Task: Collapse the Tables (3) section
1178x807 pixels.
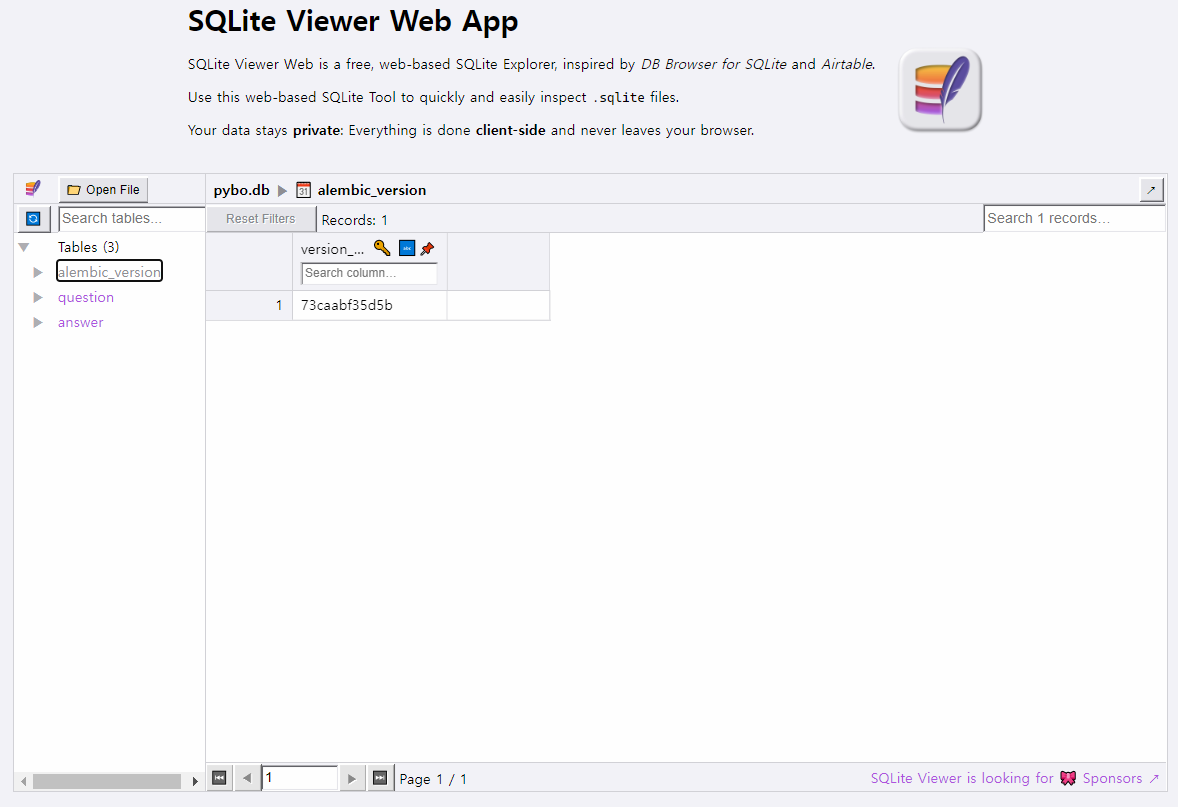Action: pos(24,246)
